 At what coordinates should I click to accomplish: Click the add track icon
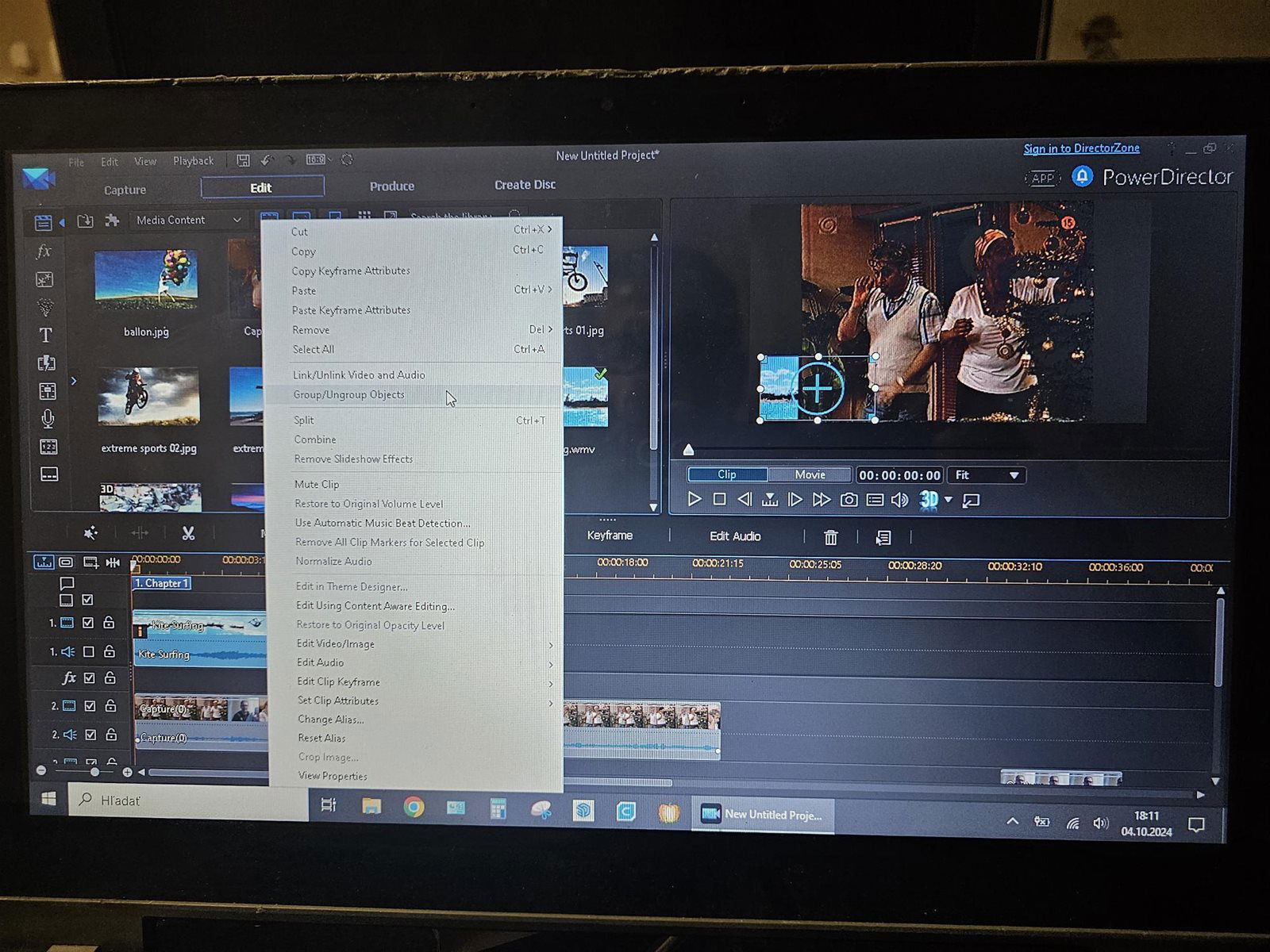[x=90, y=562]
